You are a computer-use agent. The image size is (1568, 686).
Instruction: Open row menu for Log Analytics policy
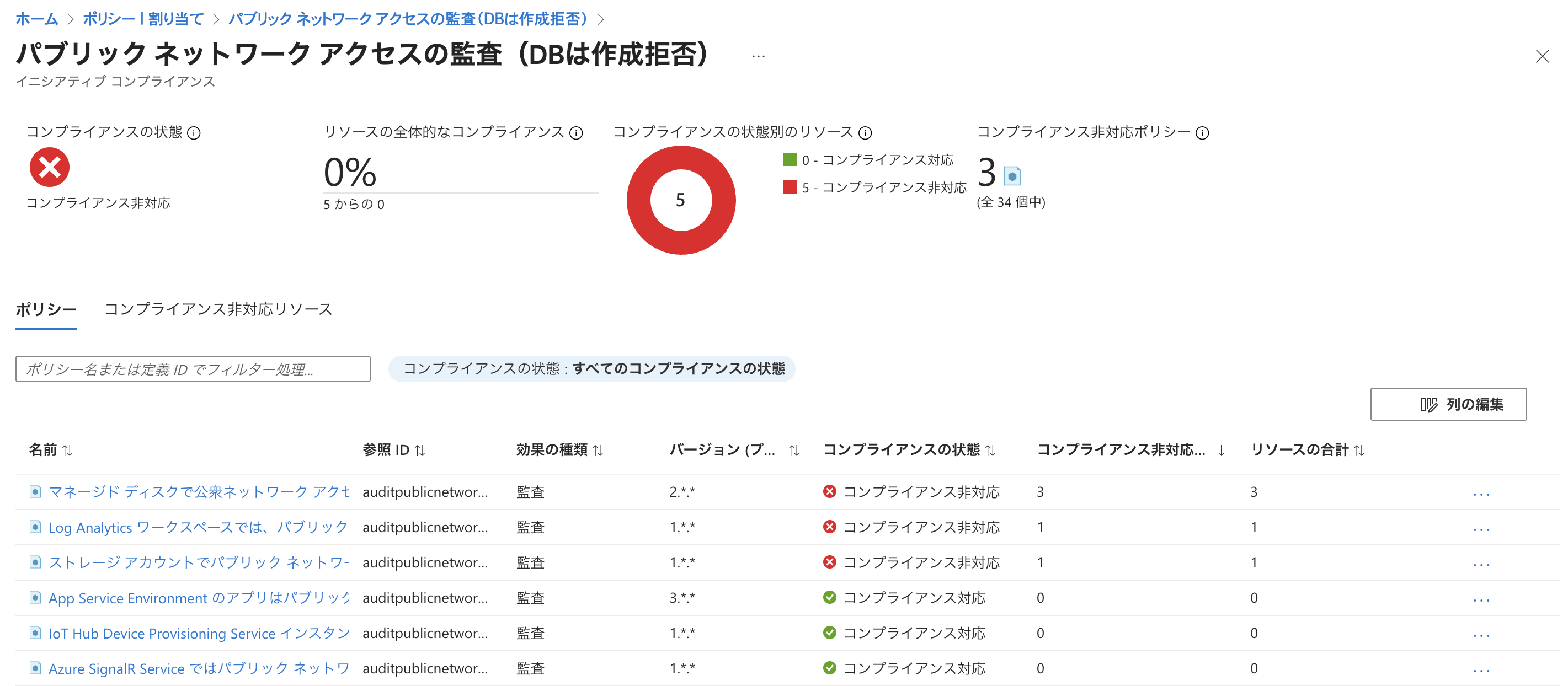point(1481,529)
